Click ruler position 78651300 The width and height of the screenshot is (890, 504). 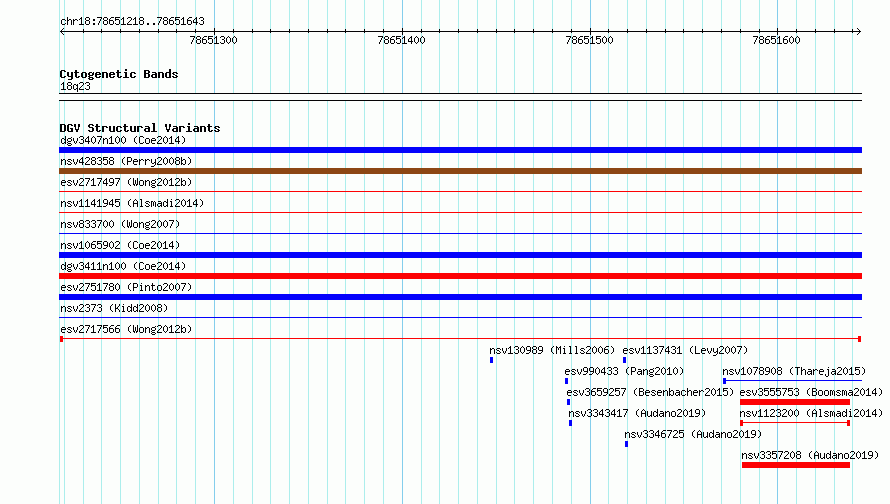[x=213, y=40]
